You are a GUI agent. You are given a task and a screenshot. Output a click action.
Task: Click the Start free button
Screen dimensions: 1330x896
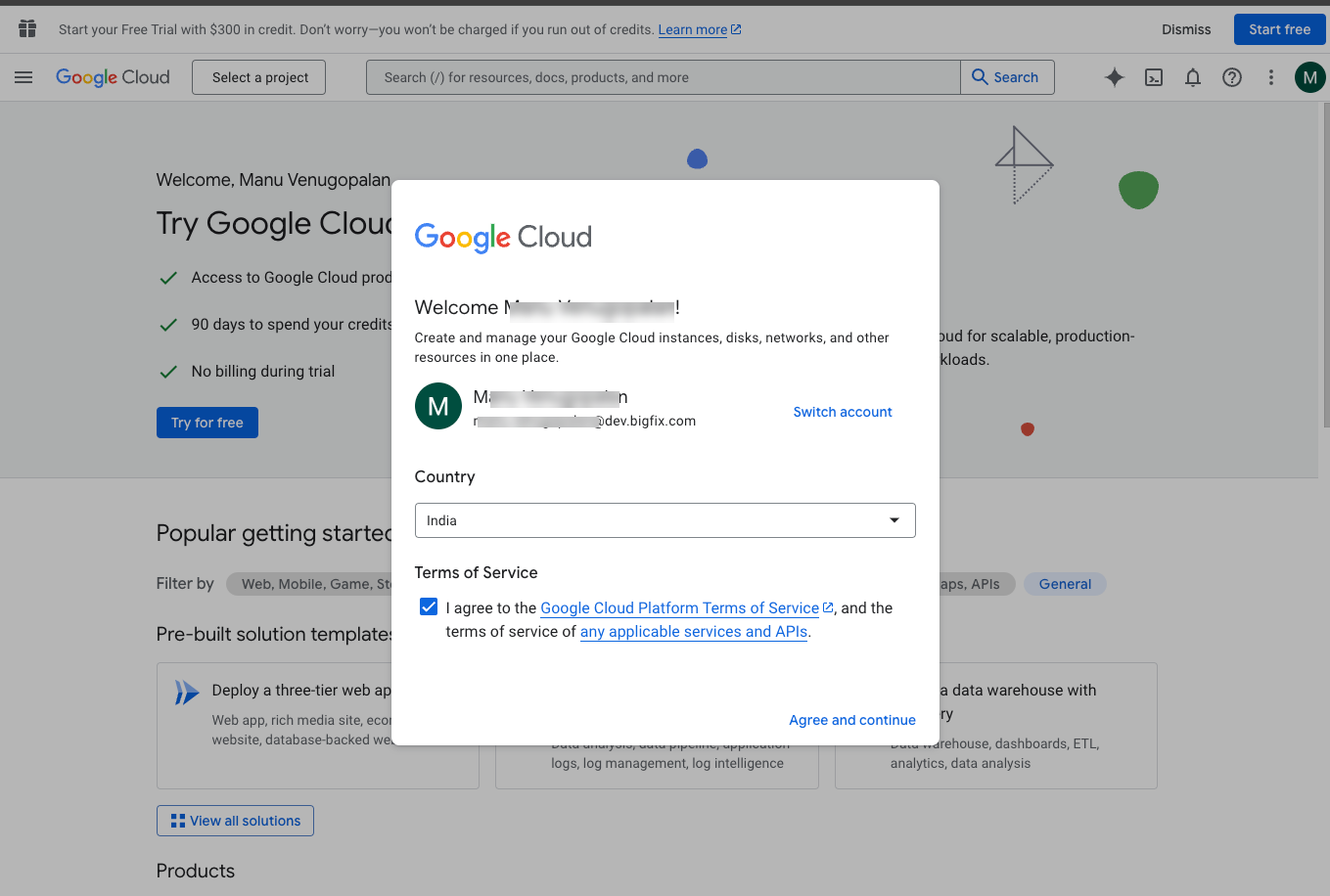pos(1278,29)
